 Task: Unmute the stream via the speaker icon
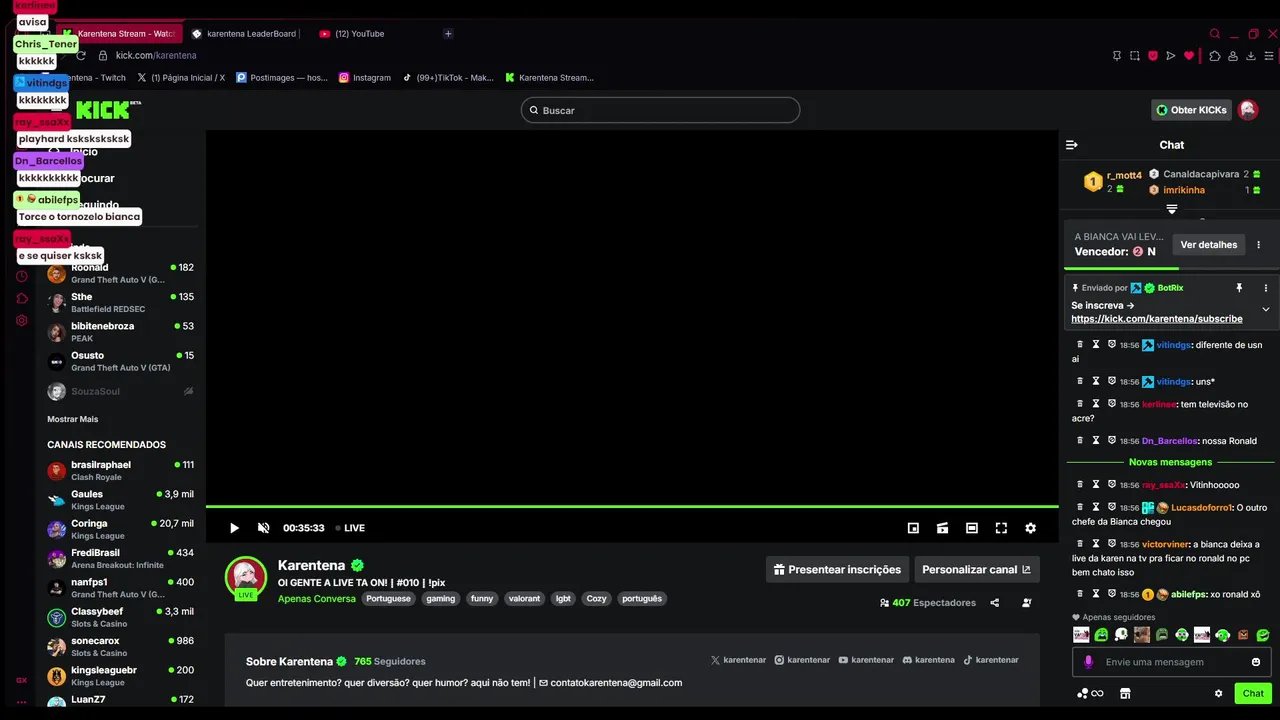[264, 528]
